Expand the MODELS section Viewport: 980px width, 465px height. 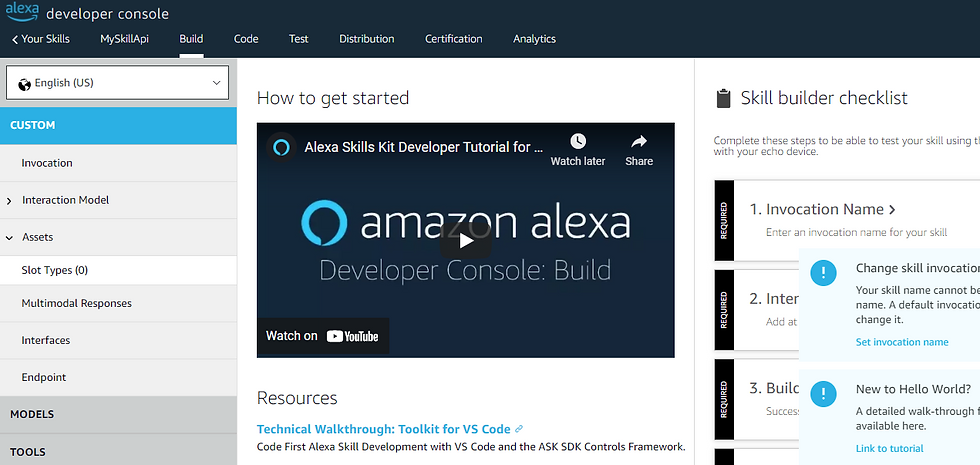click(118, 414)
